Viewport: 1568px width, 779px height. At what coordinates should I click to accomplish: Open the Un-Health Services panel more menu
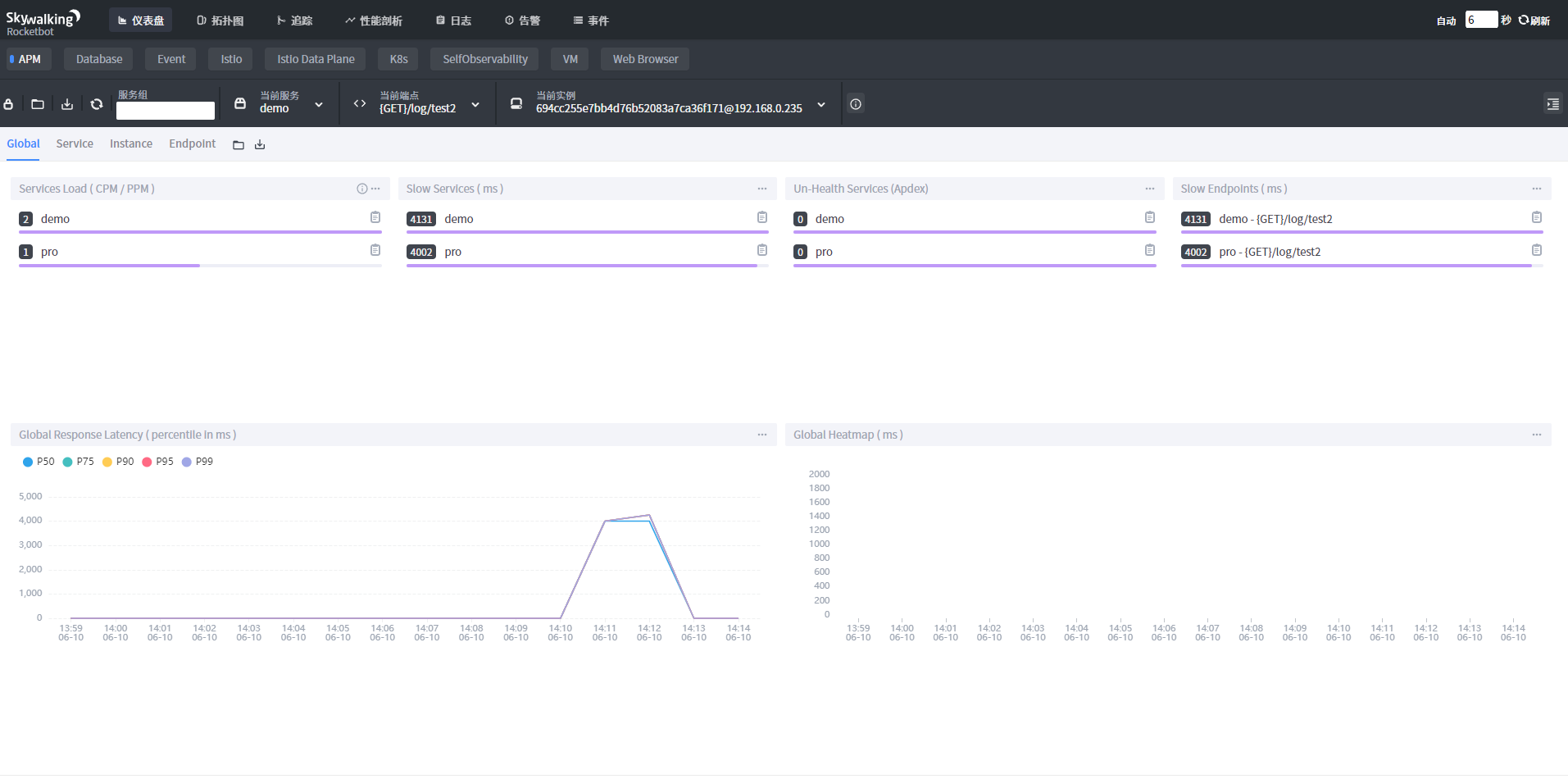[x=1150, y=189]
